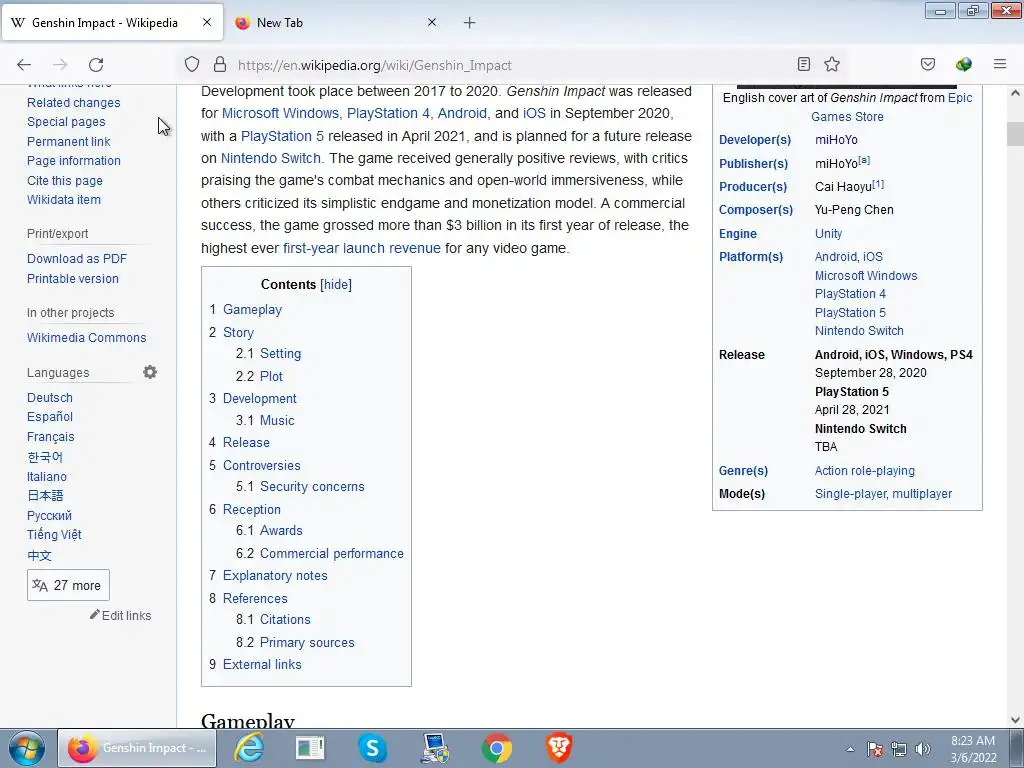Viewport: 1024px width, 768px height.
Task: Switch to Français language version
Action: (50, 437)
